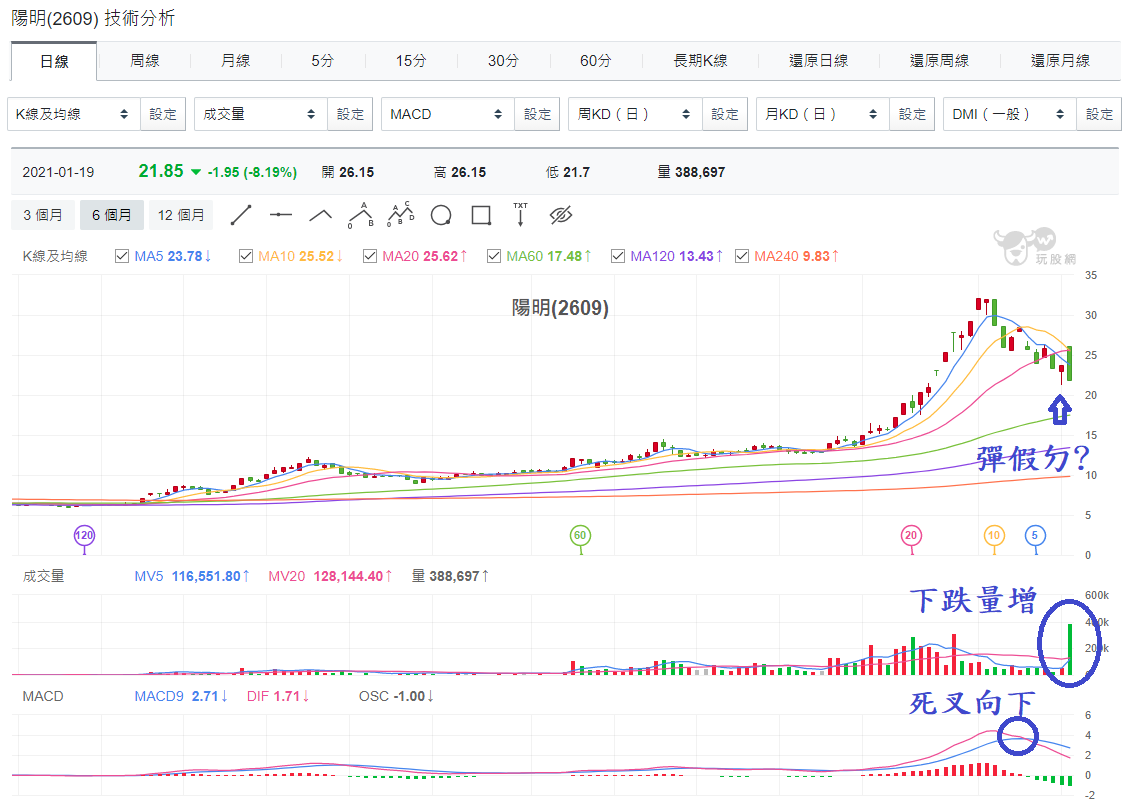1132x808 pixels.
Task: Click the OSC -1.00 value
Action: (396, 697)
